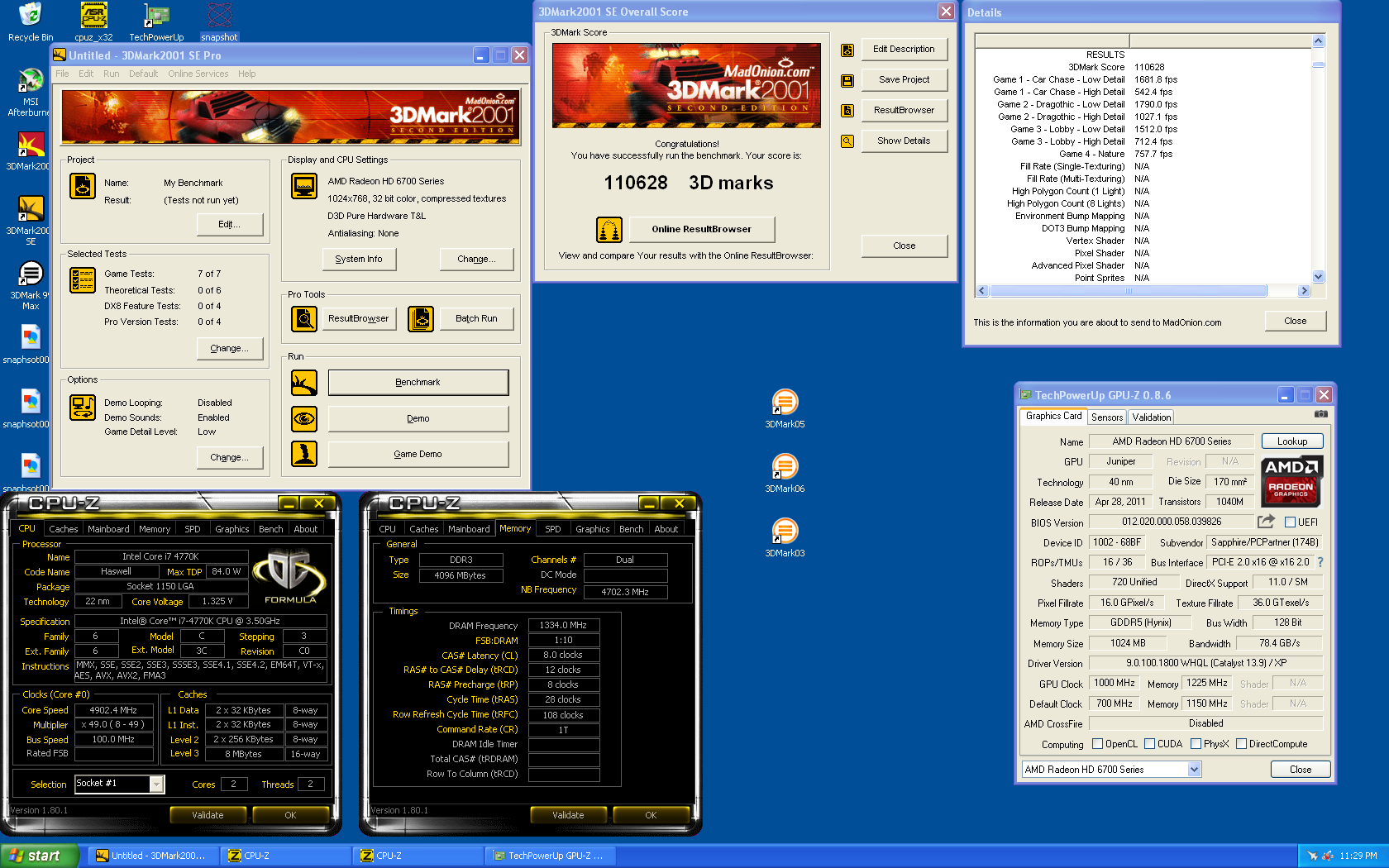Click Edit button in the Project section

pyautogui.click(x=230, y=224)
